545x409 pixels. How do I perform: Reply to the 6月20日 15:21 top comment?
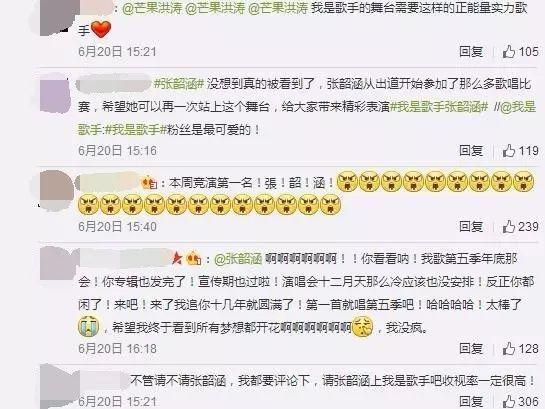click(471, 52)
